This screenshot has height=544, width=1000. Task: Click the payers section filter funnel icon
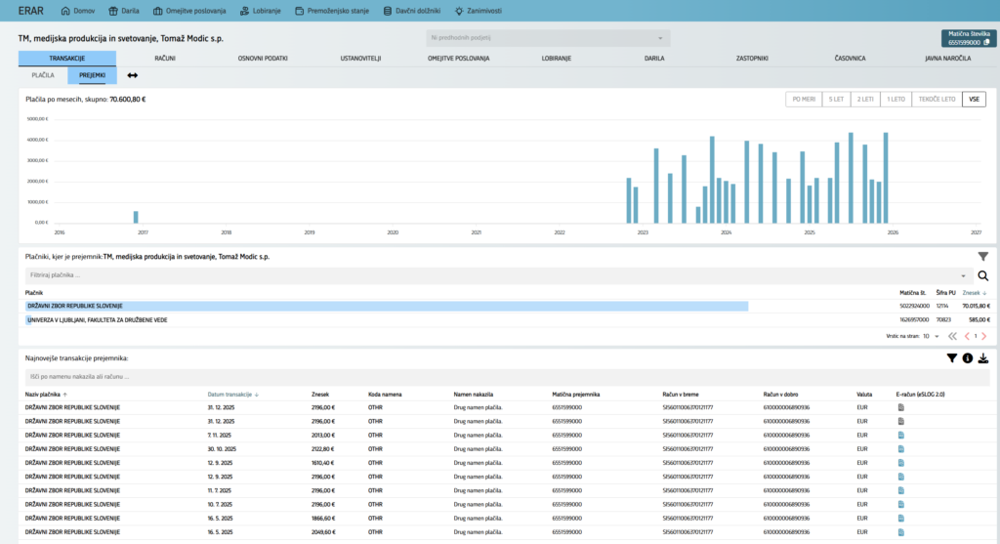[x=983, y=257]
